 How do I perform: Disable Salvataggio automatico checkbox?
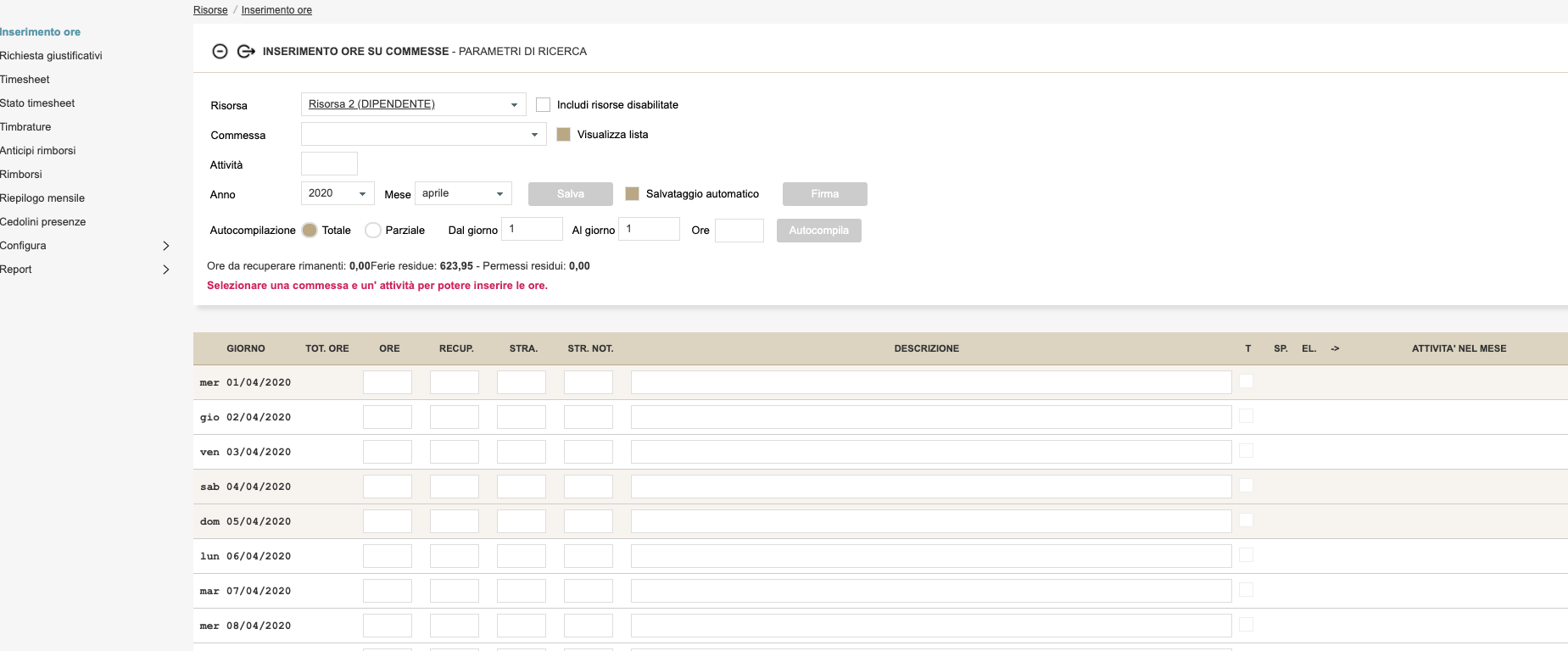click(632, 194)
